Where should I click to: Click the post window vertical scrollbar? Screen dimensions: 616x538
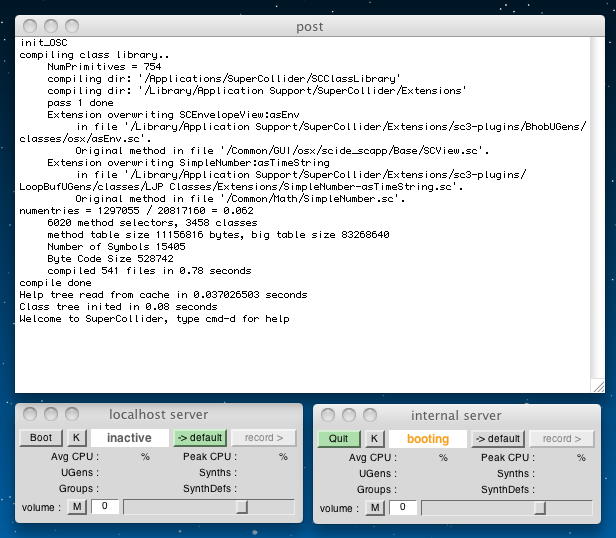(x=598, y=208)
